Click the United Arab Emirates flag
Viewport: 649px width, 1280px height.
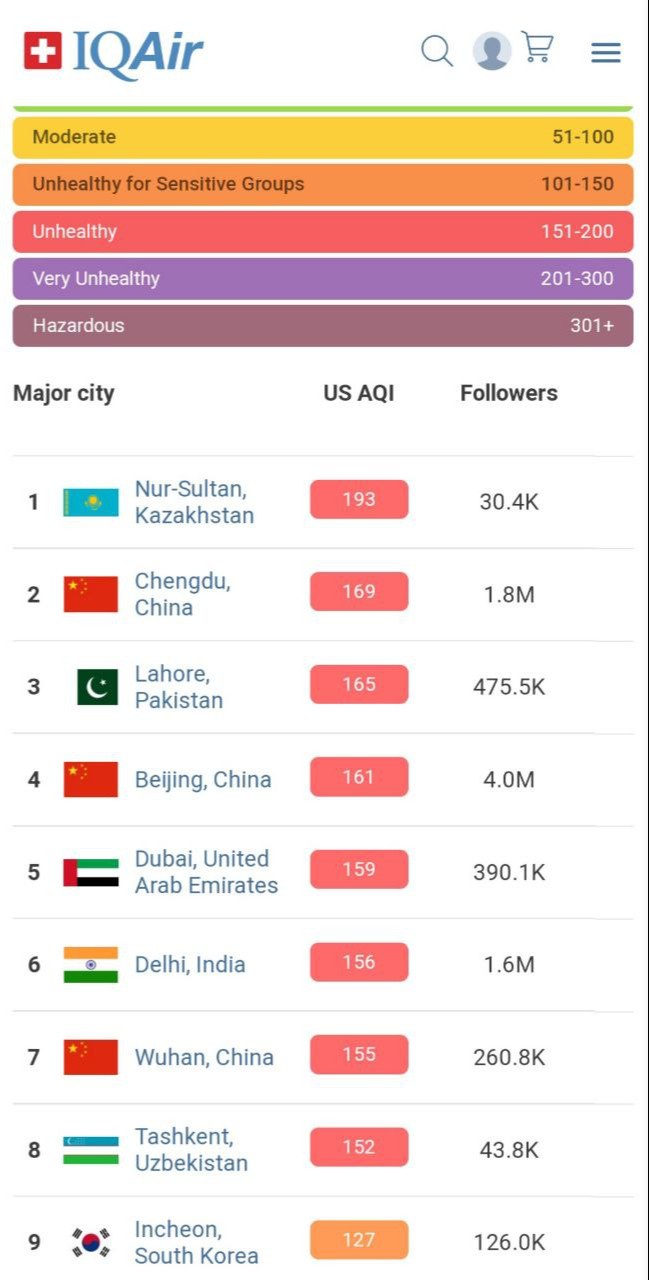tap(91, 872)
